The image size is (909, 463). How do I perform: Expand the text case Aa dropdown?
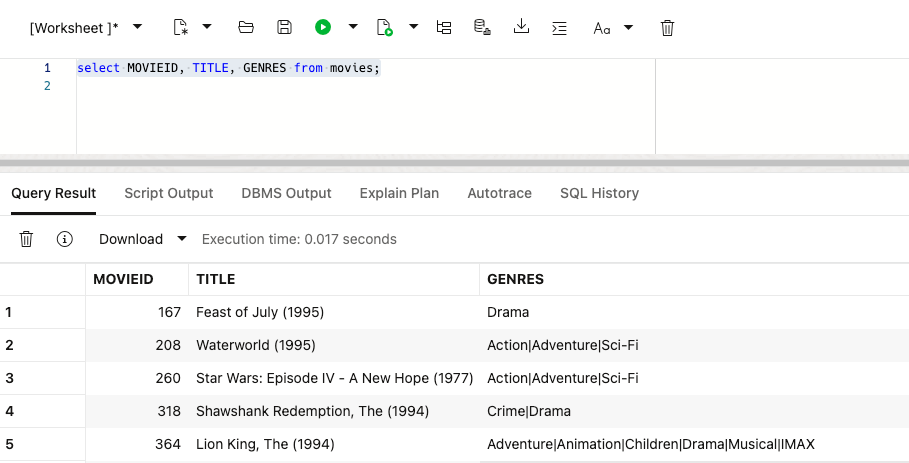click(628, 27)
